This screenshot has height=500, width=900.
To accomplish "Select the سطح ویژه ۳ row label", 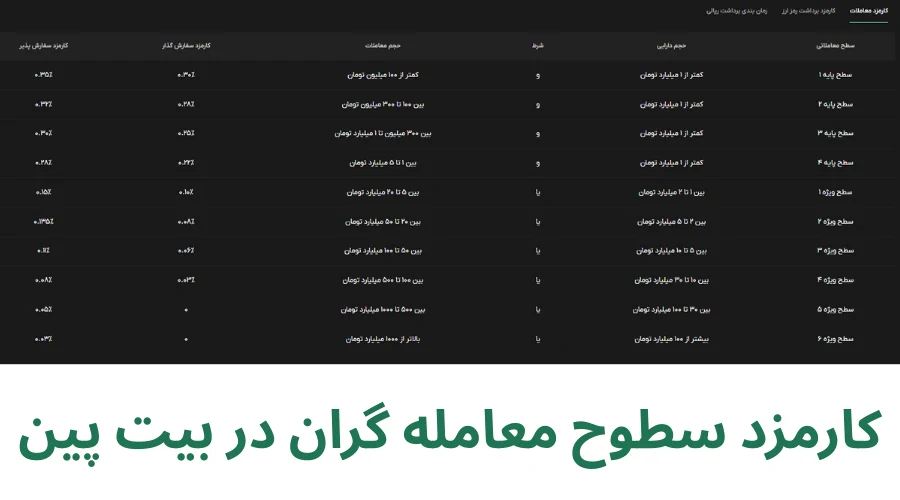I will pyautogui.click(x=835, y=250).
